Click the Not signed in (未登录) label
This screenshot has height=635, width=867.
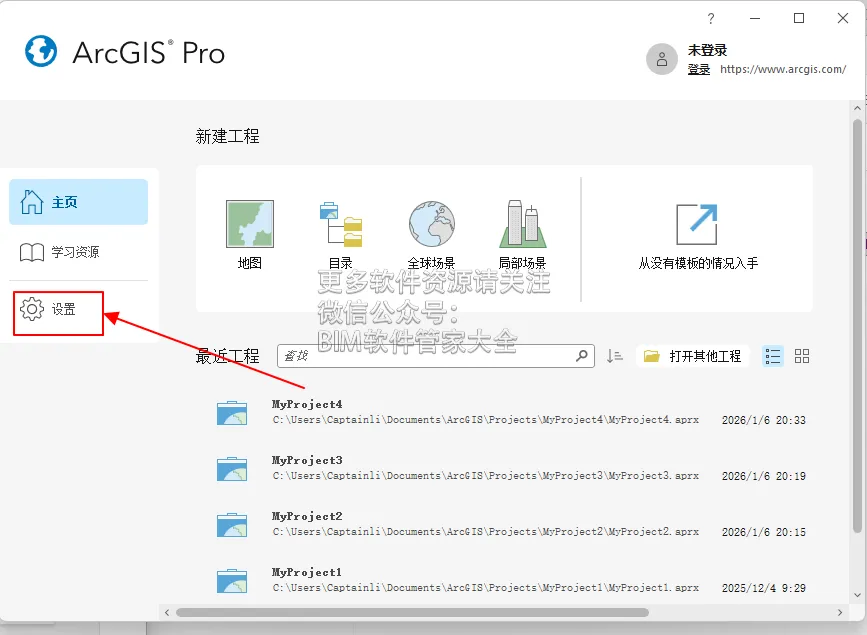(x=707, y=50)
